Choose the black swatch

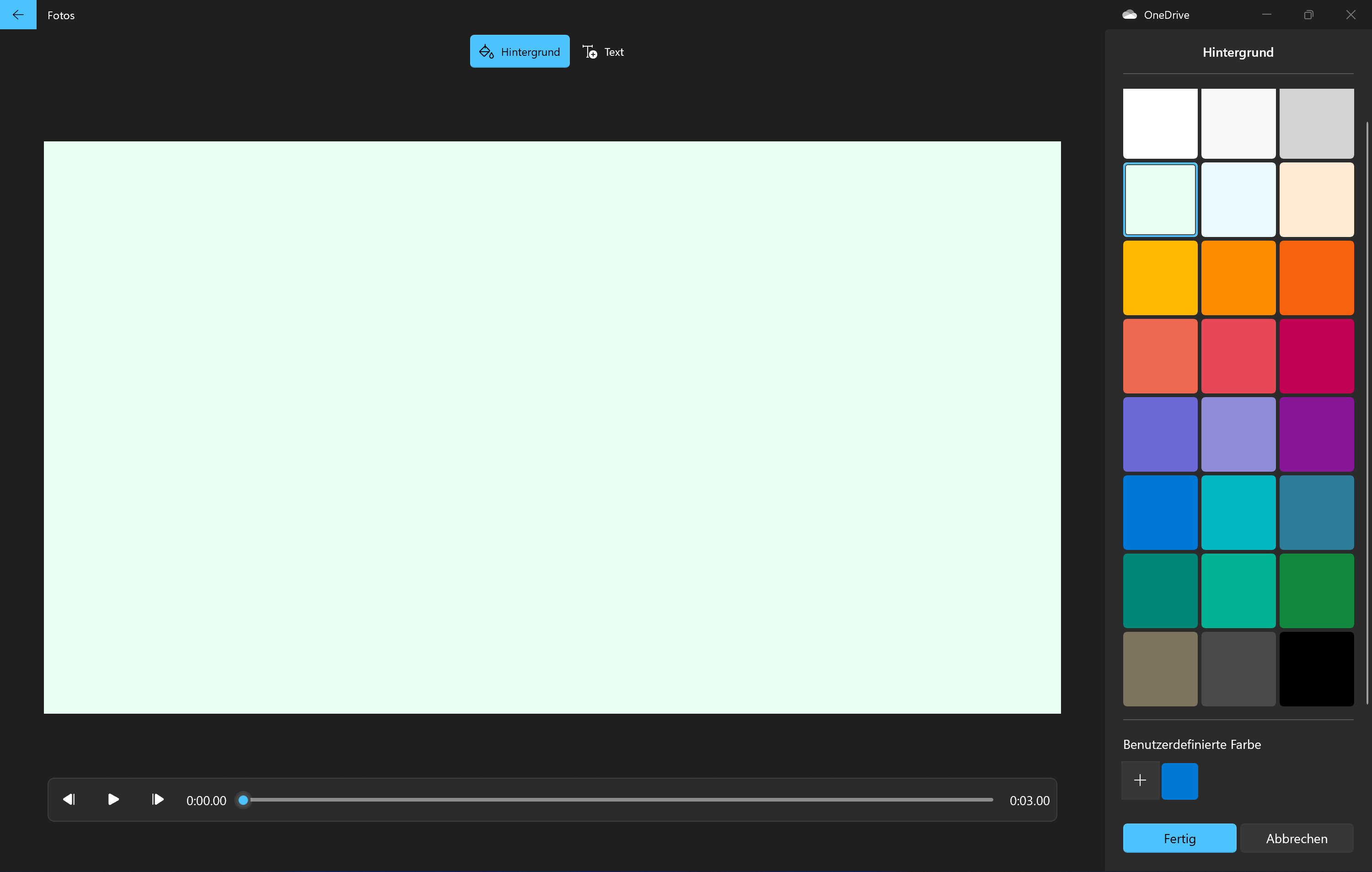point(1316,668)
